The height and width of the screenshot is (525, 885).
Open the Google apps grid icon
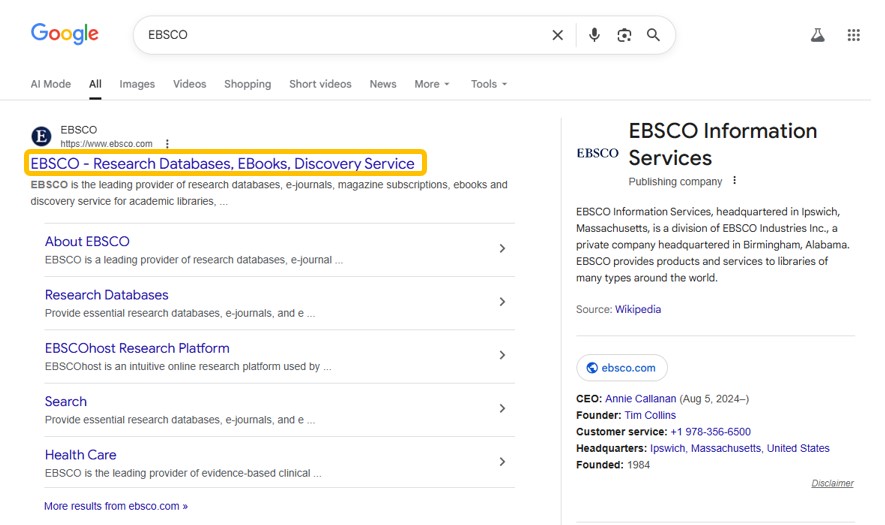(853, 35)
